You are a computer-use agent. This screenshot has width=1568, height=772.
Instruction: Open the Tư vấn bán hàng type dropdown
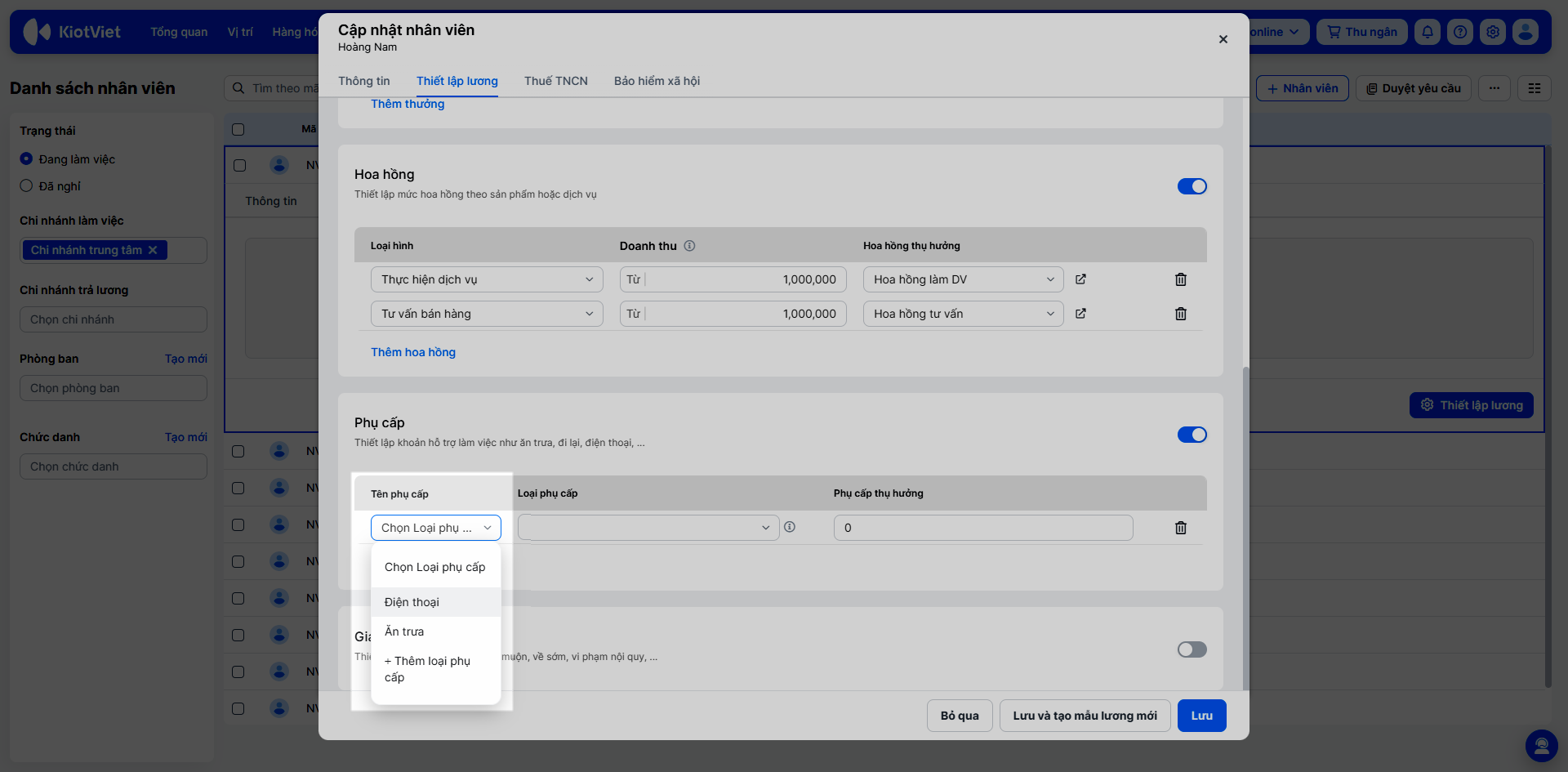pos(487,314)
